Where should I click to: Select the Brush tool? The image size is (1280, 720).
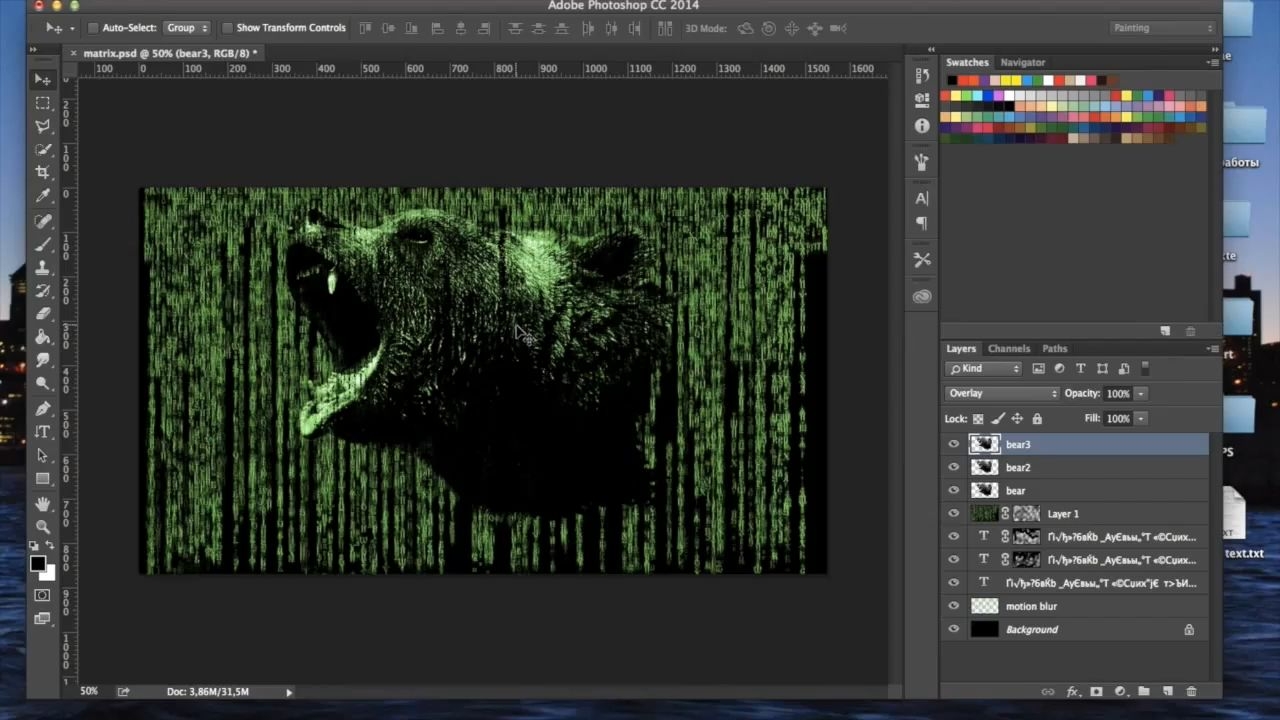(42, 244)
